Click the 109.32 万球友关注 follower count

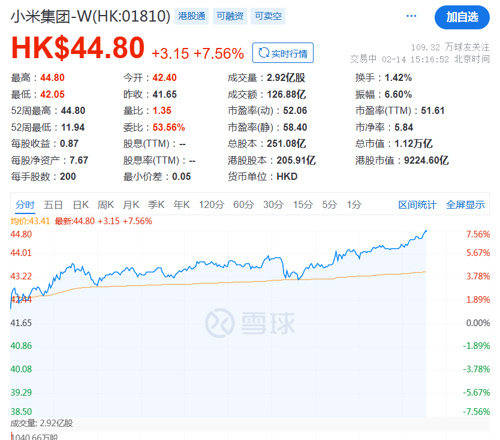(450, 47)
